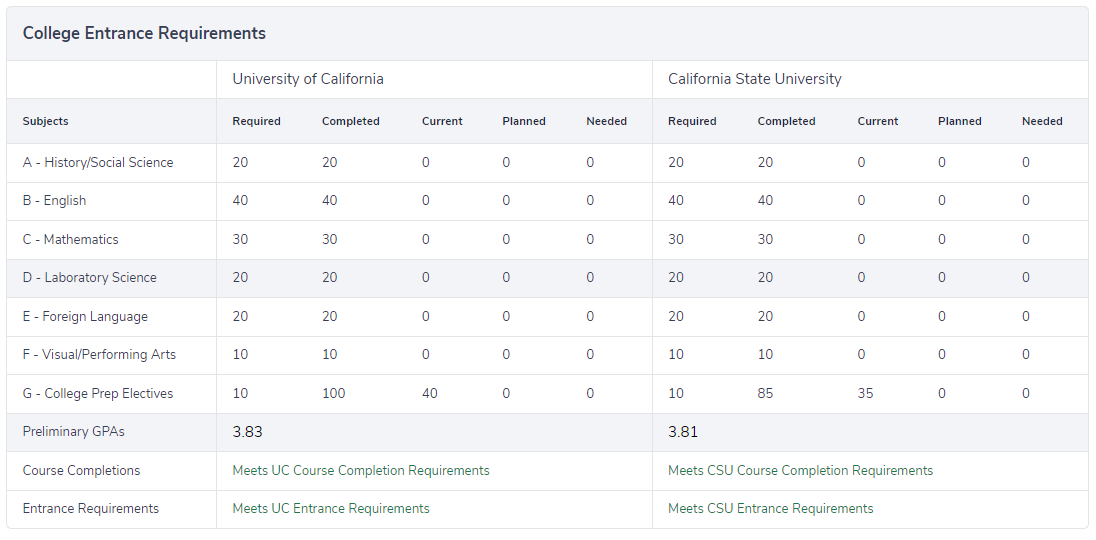Click the CSU Completed column header
This screenshot has width=1096, height=540.
[786, 121]
